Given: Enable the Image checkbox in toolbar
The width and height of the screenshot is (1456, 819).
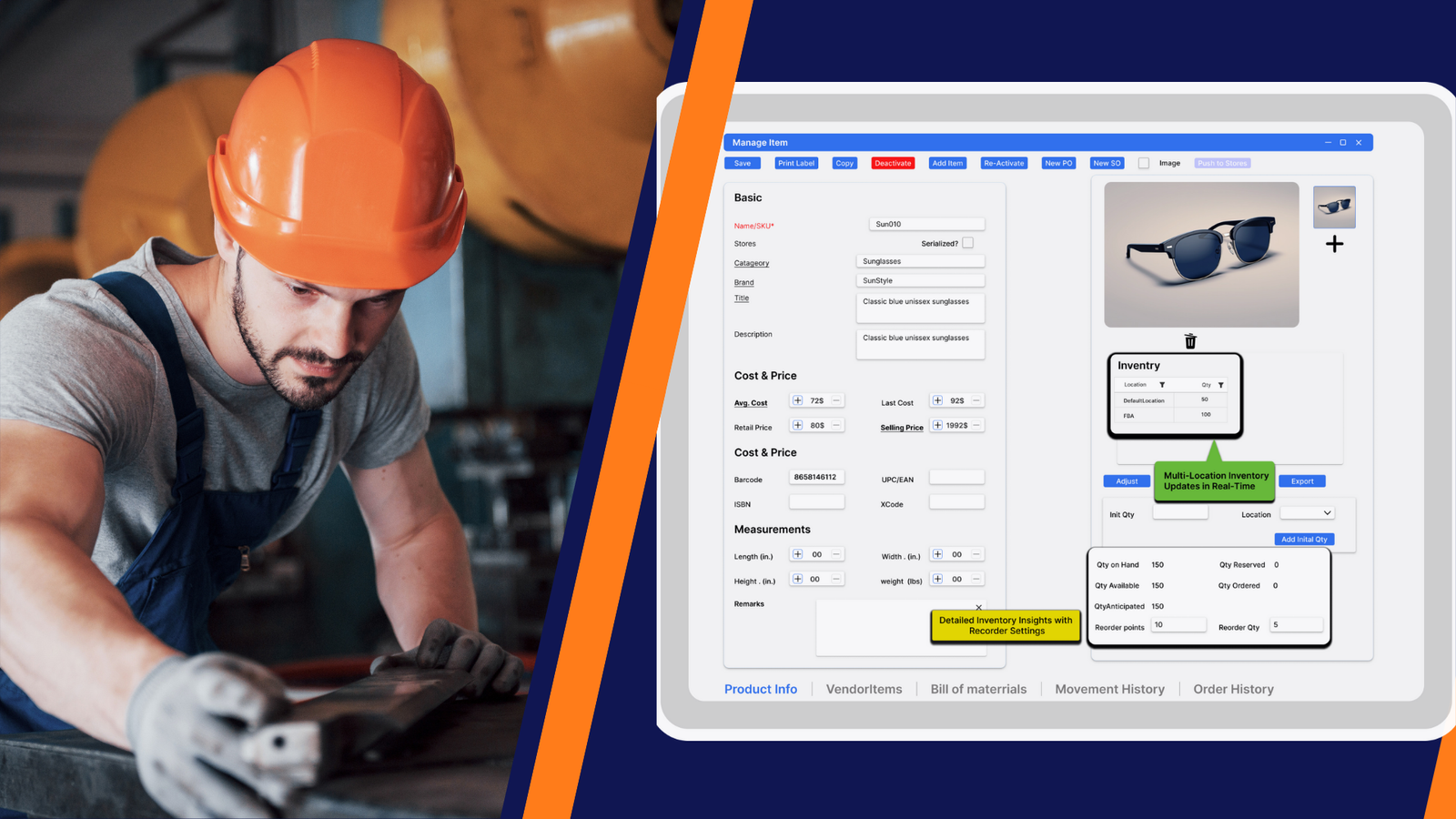Looking at the screenshot, I should click(1144, 164).
